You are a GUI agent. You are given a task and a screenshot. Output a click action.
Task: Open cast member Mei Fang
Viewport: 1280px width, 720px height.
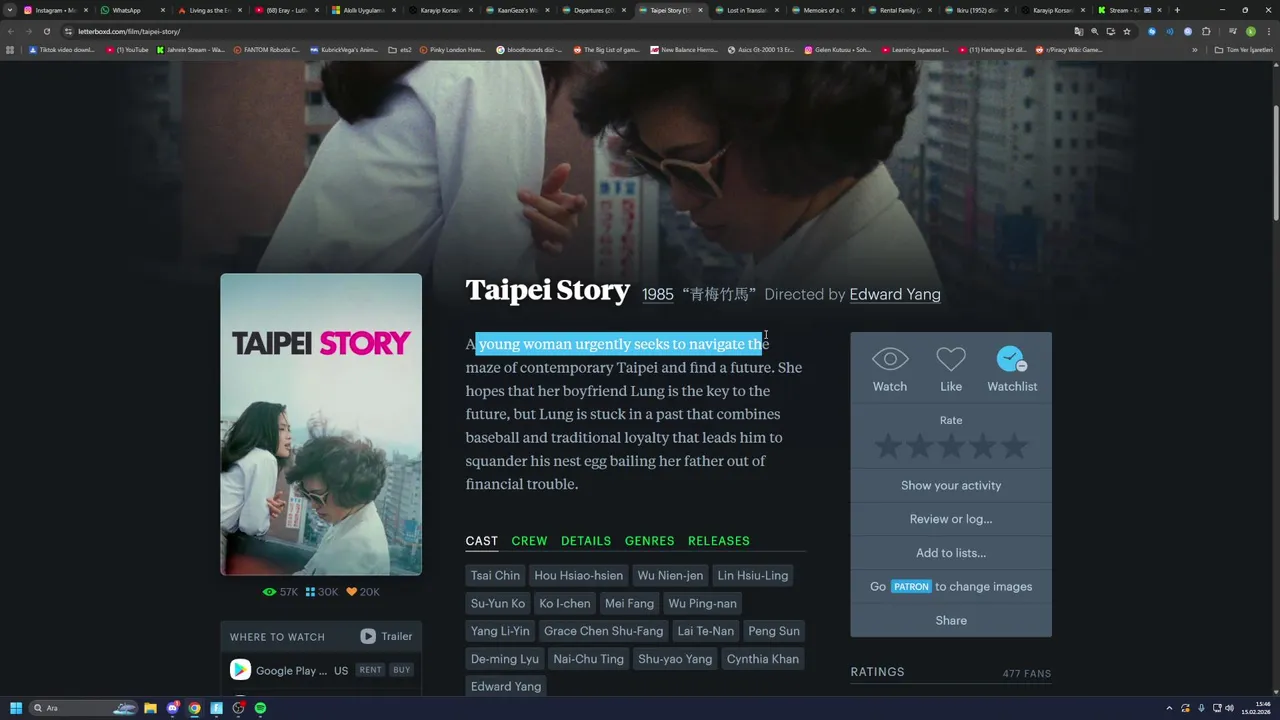629,603
